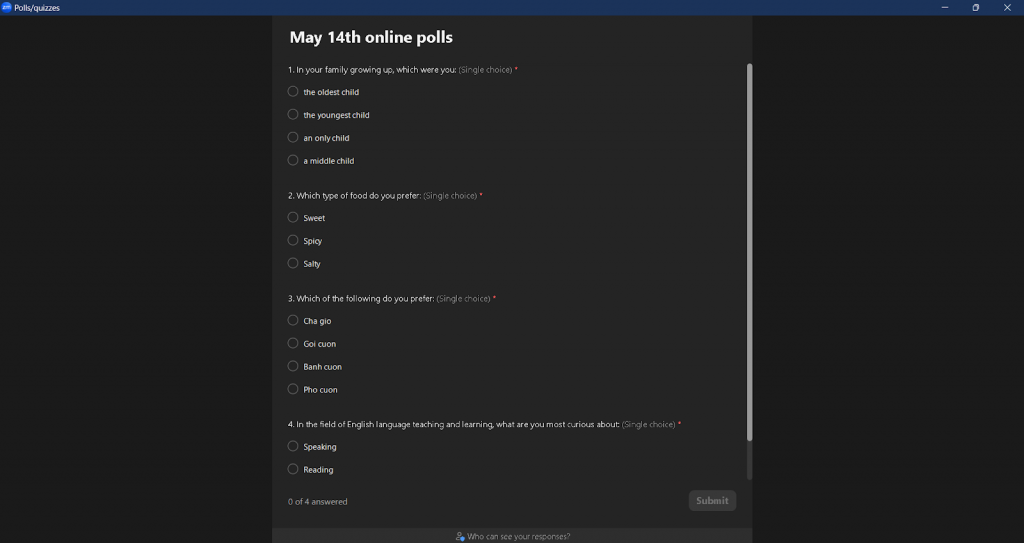Click the Submit button
The image size is (1024, 543).
pyautogui.click(x=712, y=501)
